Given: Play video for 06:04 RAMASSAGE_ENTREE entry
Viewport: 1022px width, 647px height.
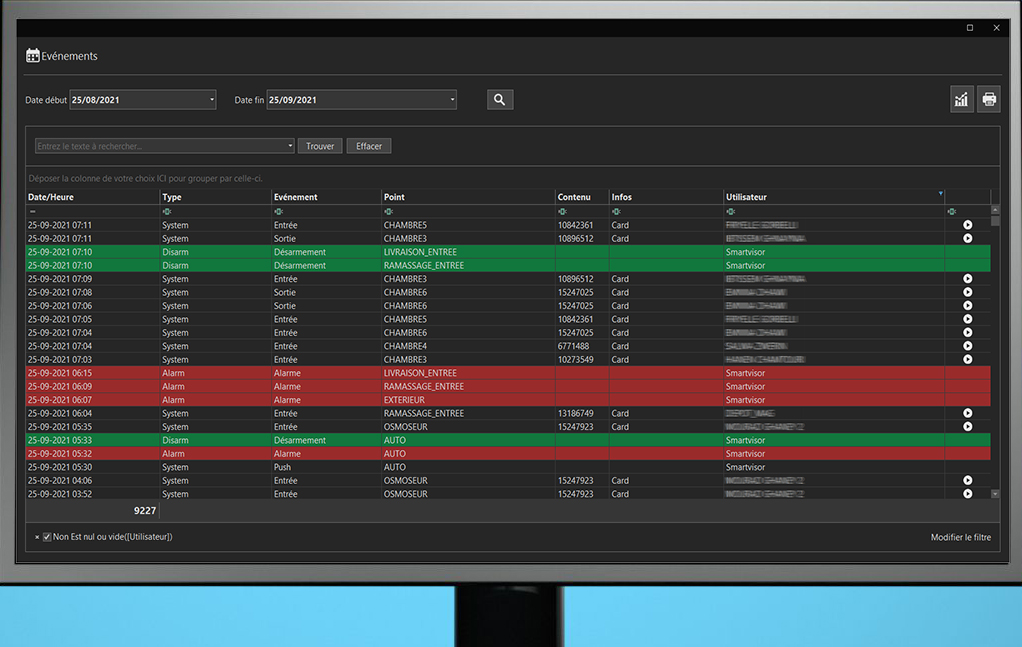Looking at the screenshot, I should tap(967, 413).
